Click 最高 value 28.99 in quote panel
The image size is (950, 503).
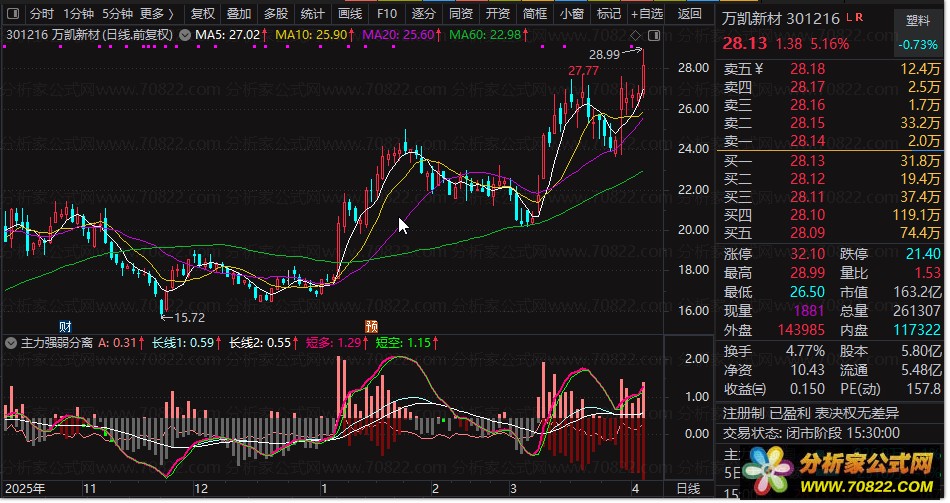point(808,273)
